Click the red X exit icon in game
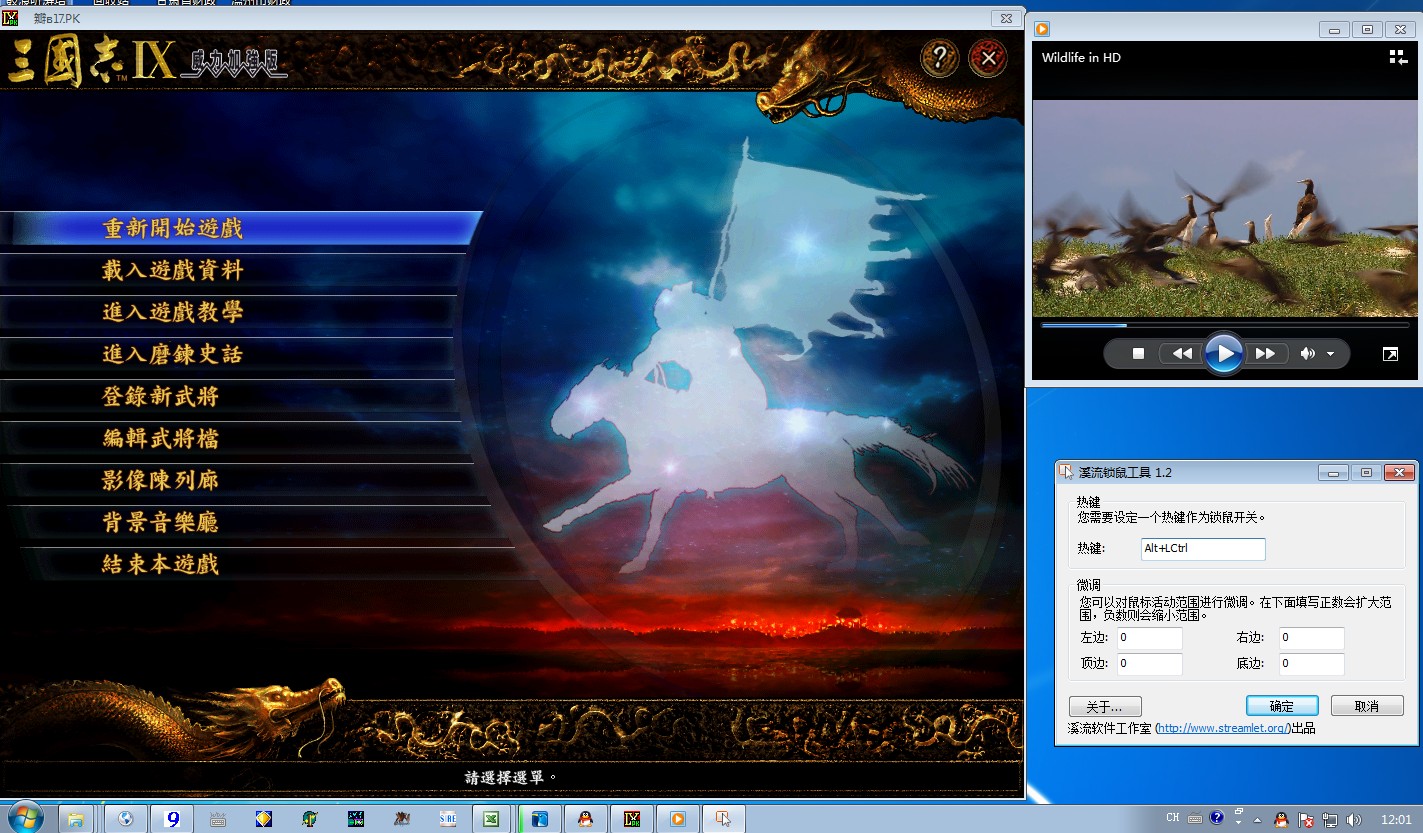 pos(988,58)
